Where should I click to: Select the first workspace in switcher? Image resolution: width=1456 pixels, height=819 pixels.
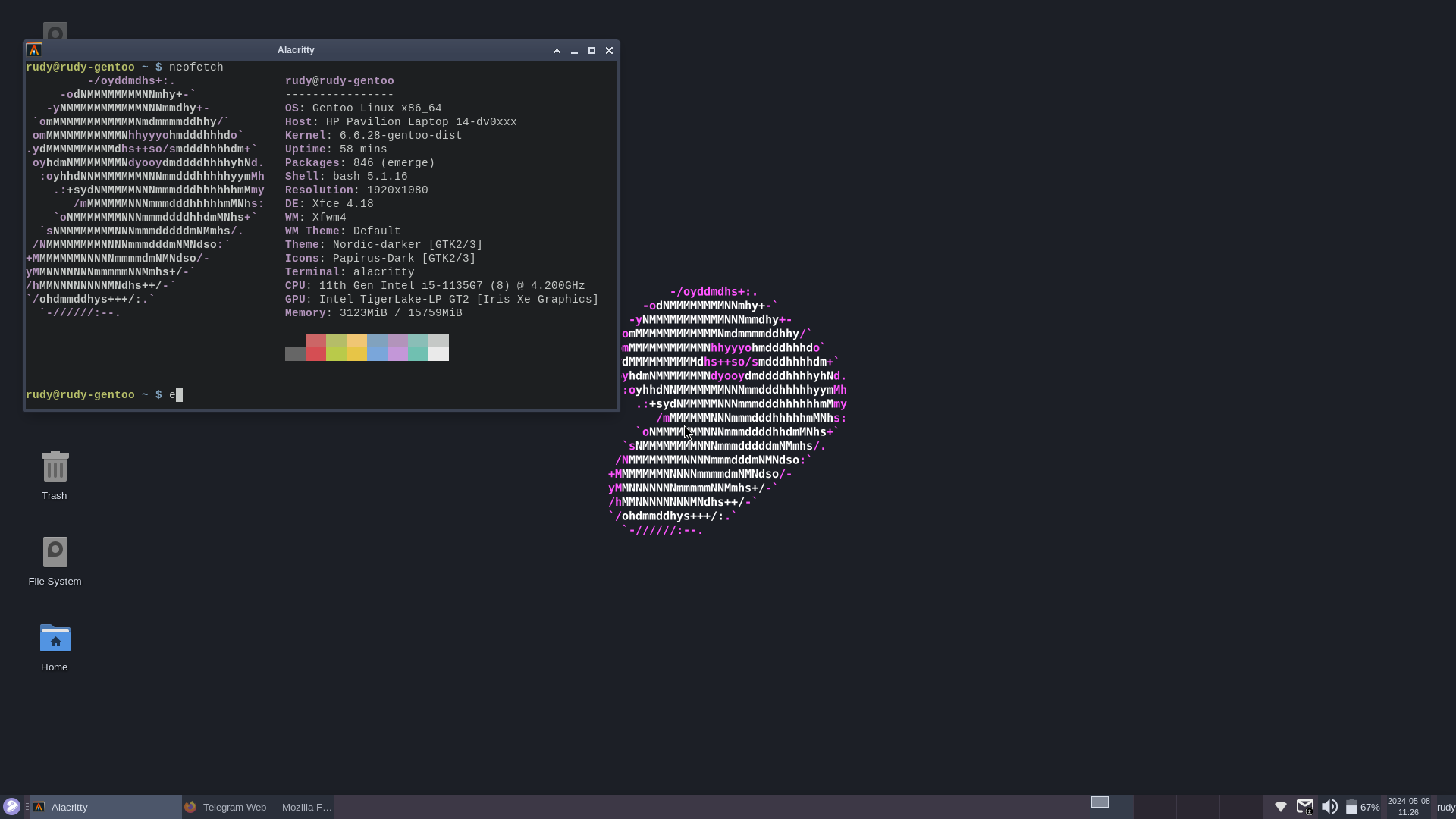click(1112, 807)
